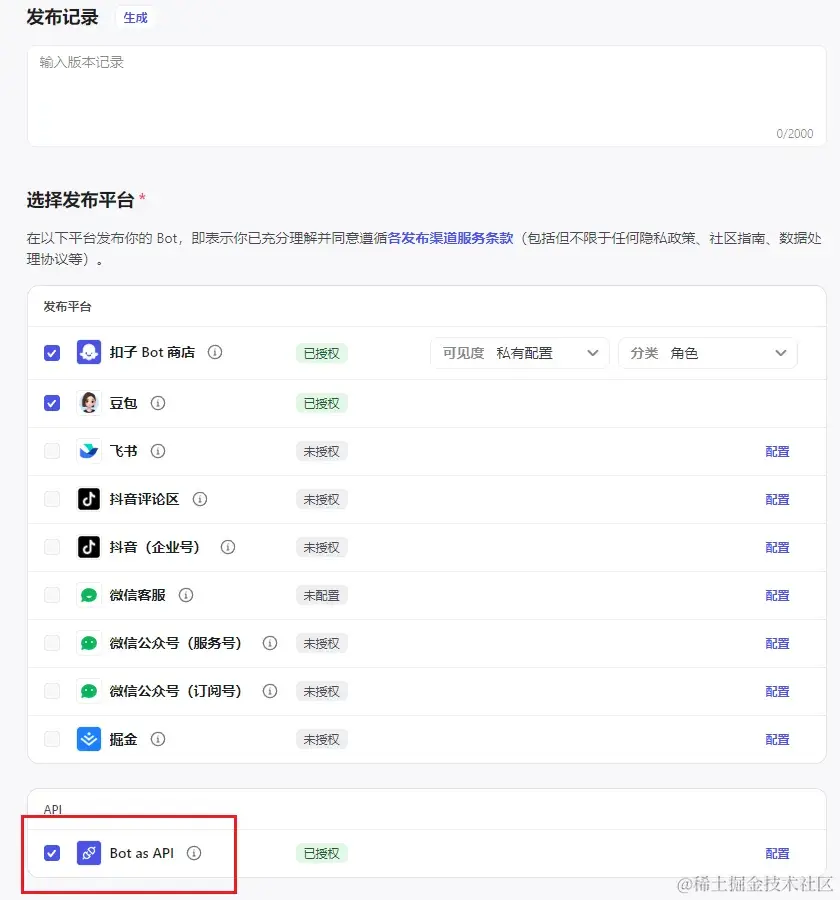Image resolution: width=840 pixels, height=900 pixels.
Task: Uncheck the 扣子 Bot 商店 checkbox
Action: click(52, 352)
